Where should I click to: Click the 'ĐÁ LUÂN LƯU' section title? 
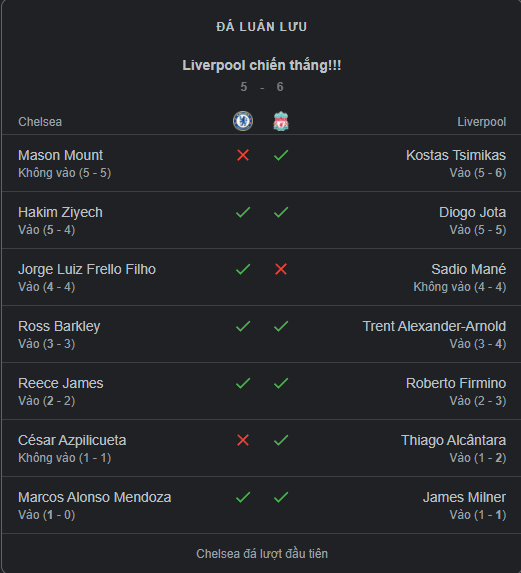(262, 27)
